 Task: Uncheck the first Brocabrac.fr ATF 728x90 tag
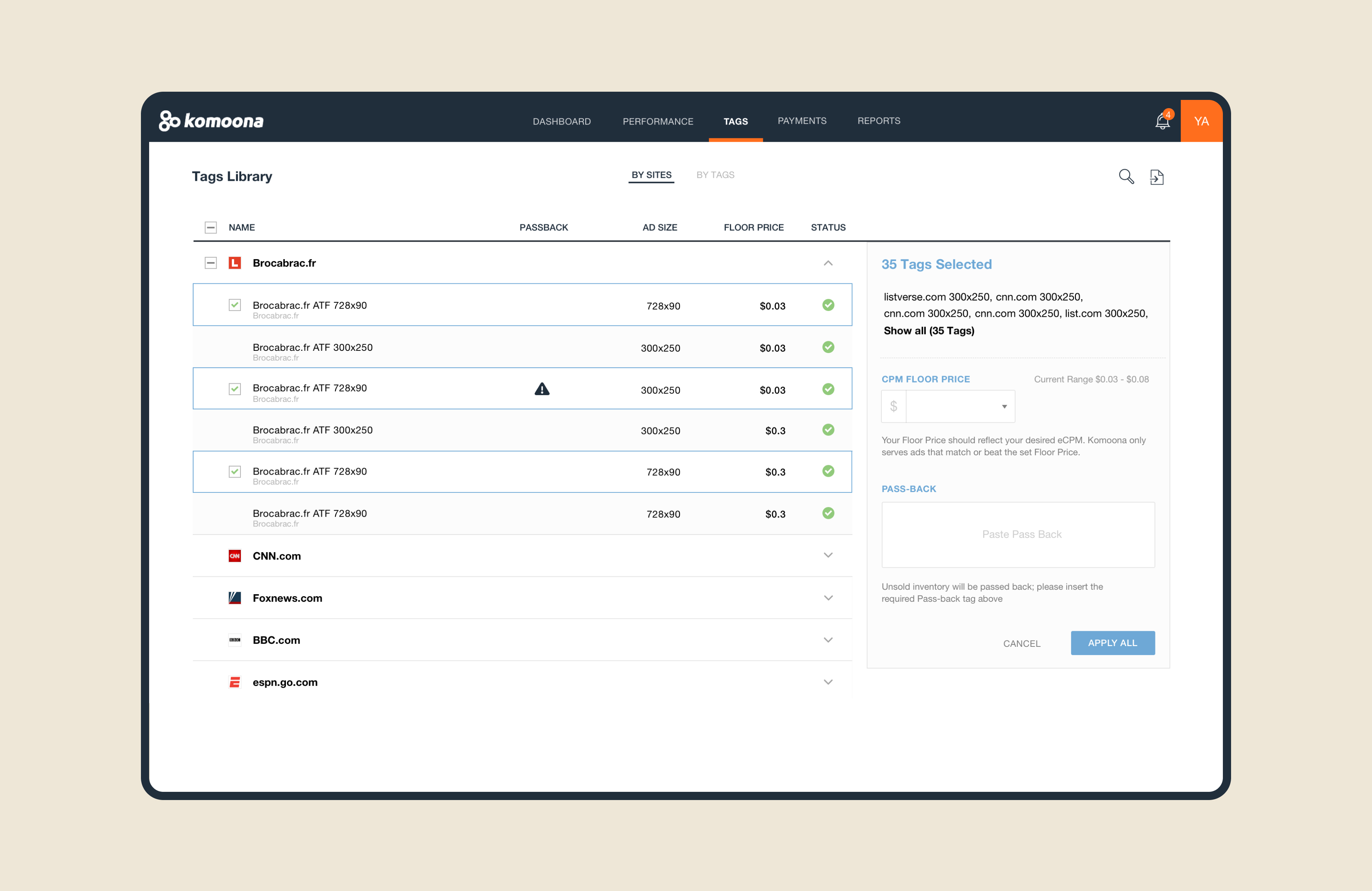point(235,305)
